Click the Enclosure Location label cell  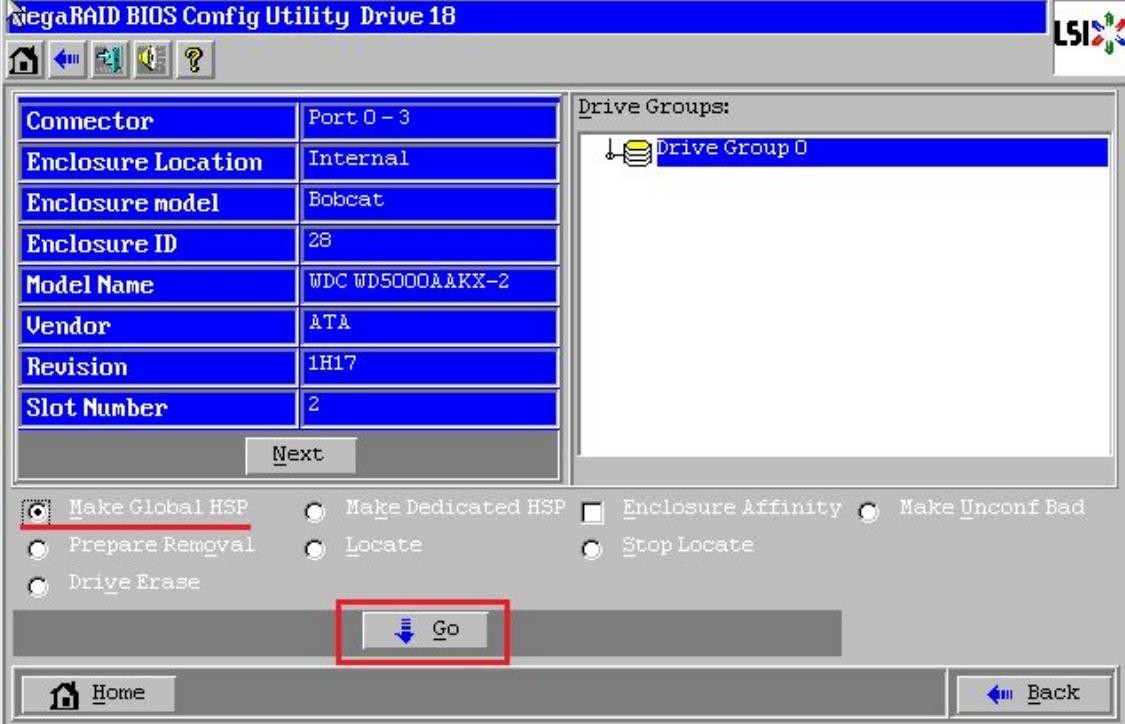pos(158,162)
